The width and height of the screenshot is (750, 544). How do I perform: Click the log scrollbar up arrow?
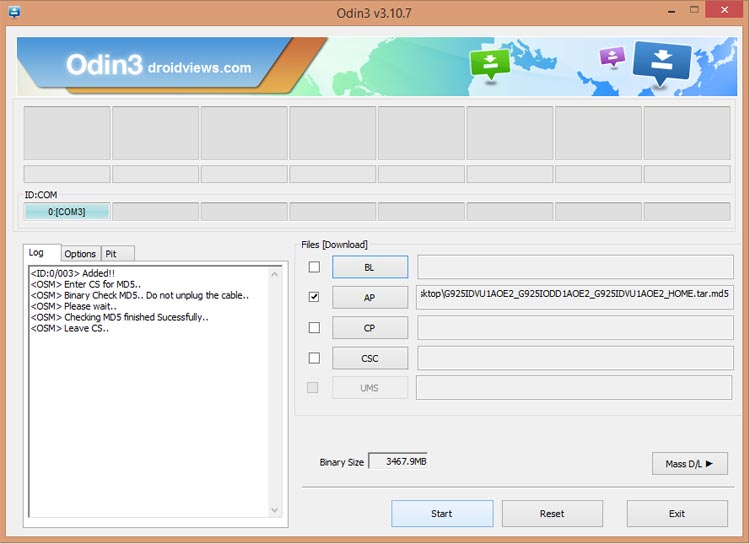click(275, 275)
